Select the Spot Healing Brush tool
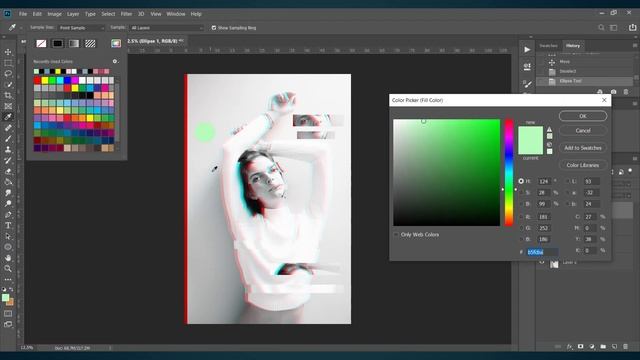The height and width of the screenshot is (360, 640). point(8,128)
